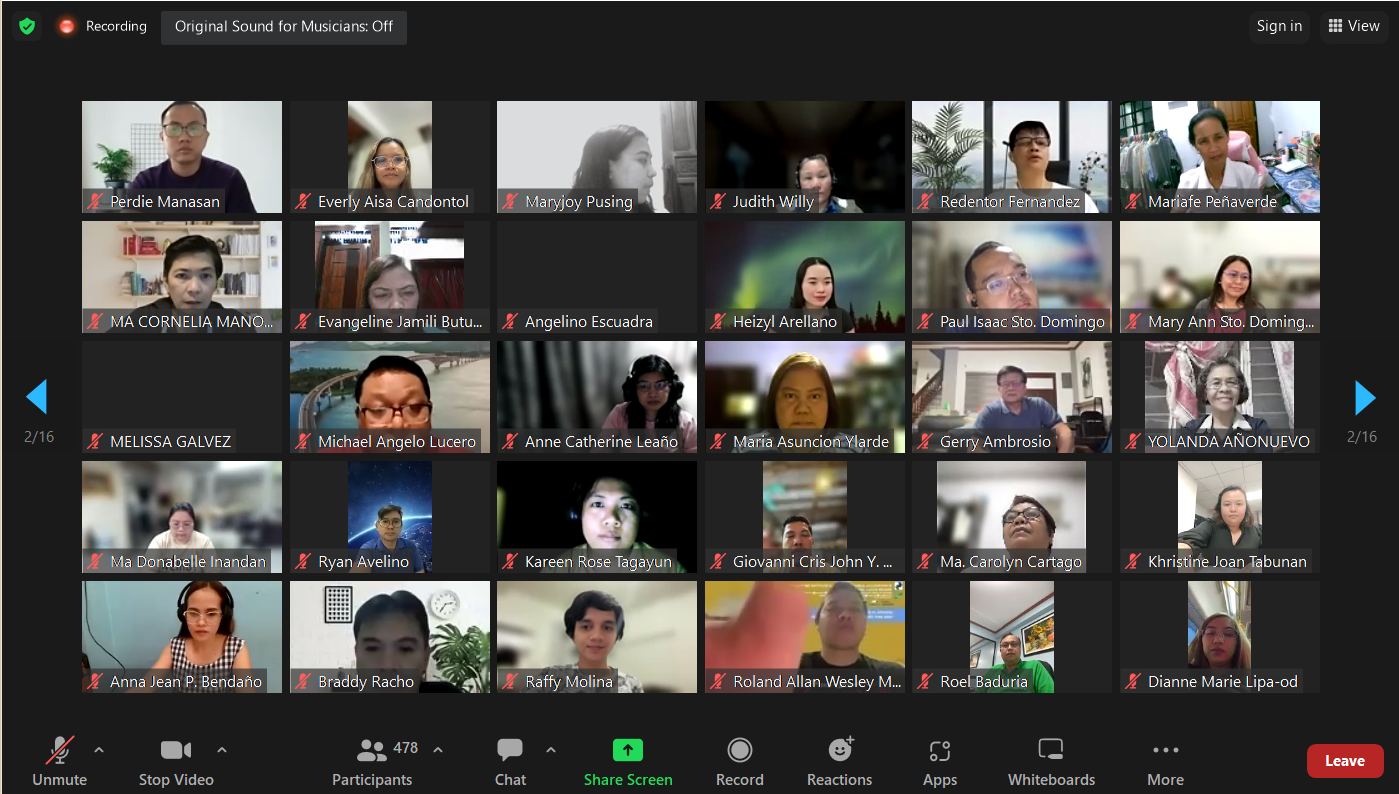Open the Participants panel

(x=372, y=762)
